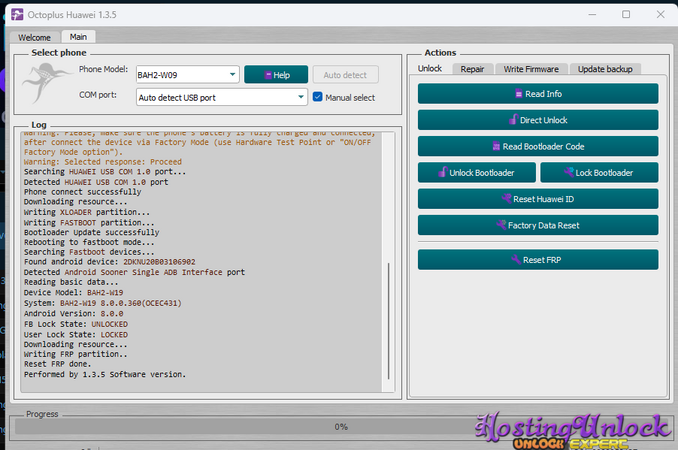Expand the Phone Model dropdown

point(232,75)
